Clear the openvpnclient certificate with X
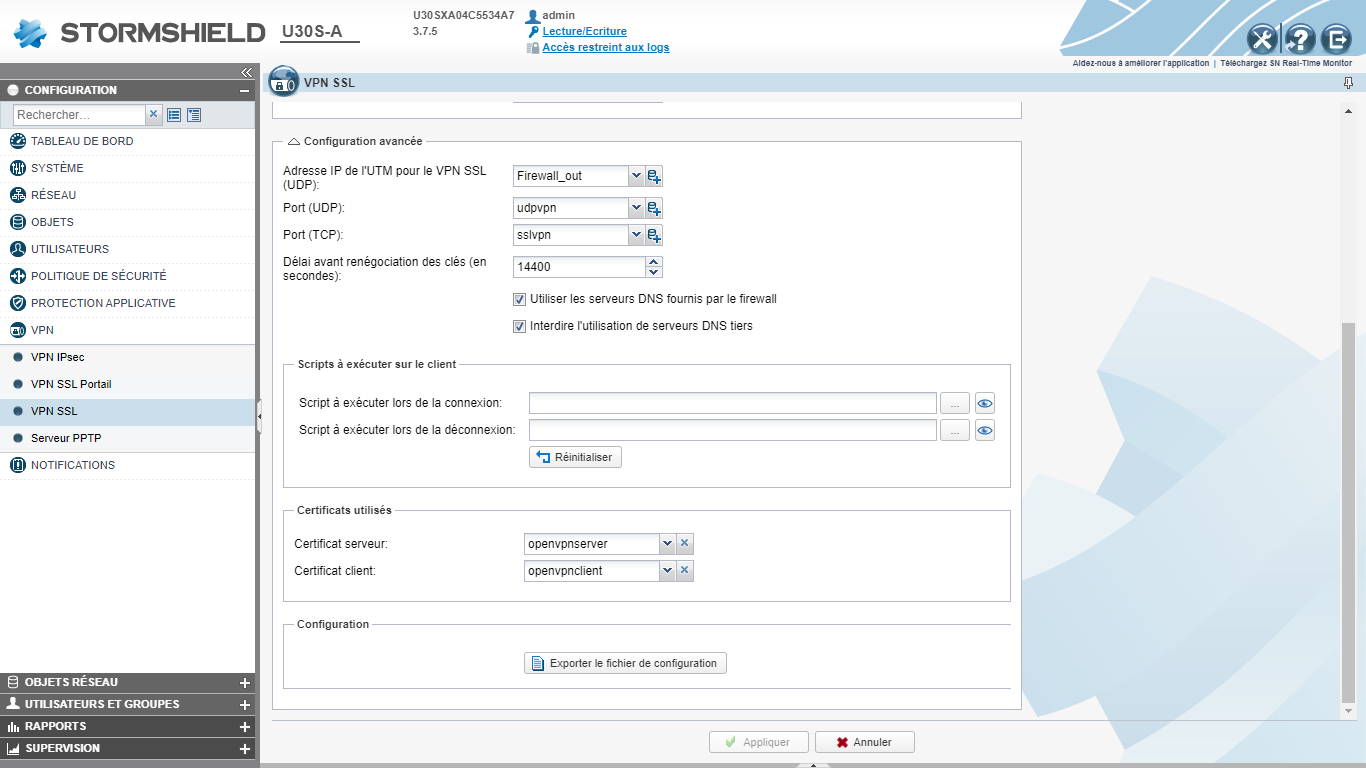The width and height of the screenshot is (1366, 768). (x=685, y=571)
